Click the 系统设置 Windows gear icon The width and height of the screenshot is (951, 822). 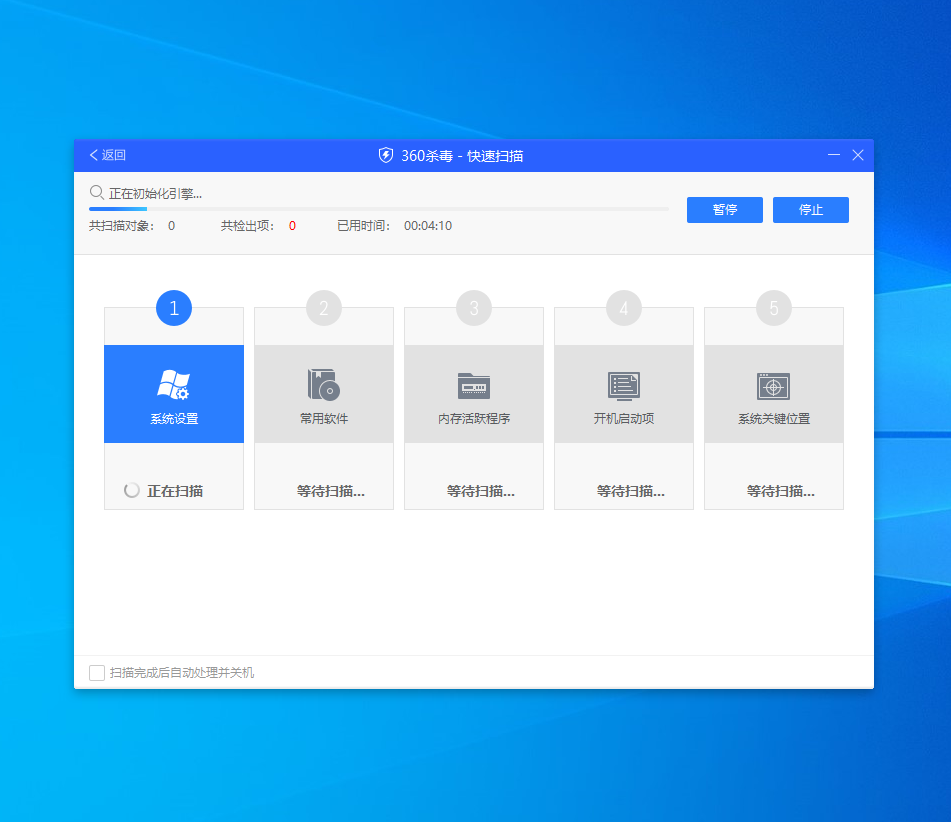tap(173, 384)
